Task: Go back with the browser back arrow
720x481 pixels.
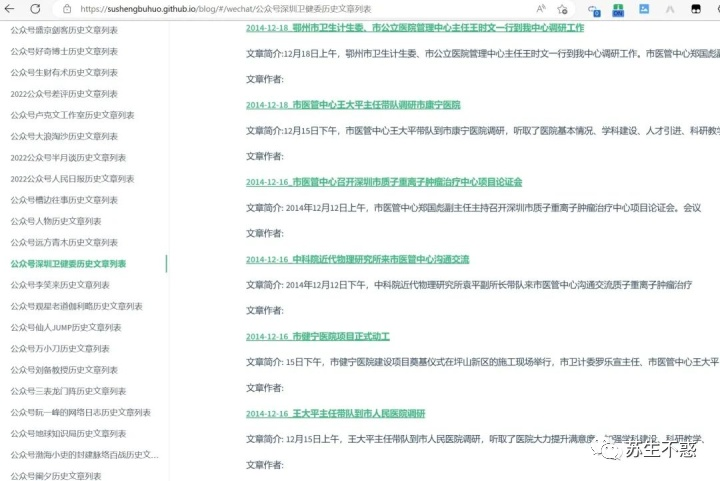Action: coord(9,9)
